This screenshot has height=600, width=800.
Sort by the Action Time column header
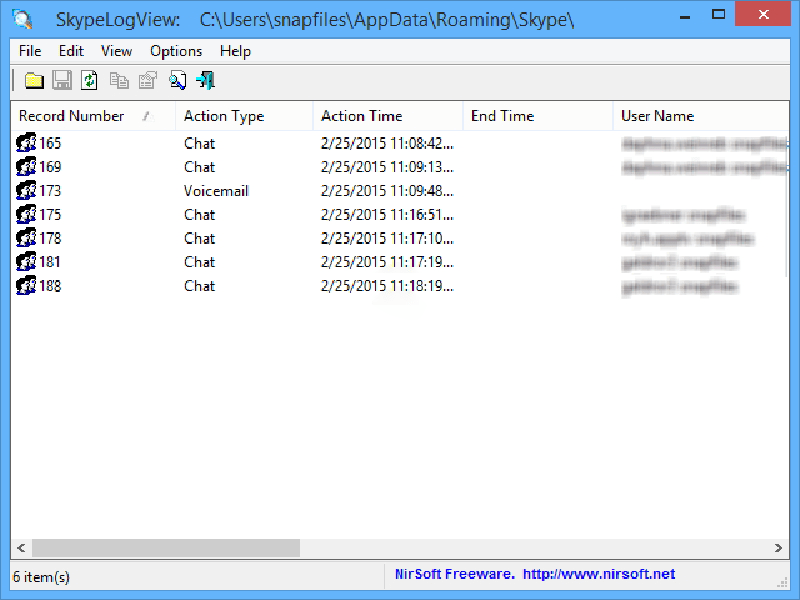tap(388, 116)
